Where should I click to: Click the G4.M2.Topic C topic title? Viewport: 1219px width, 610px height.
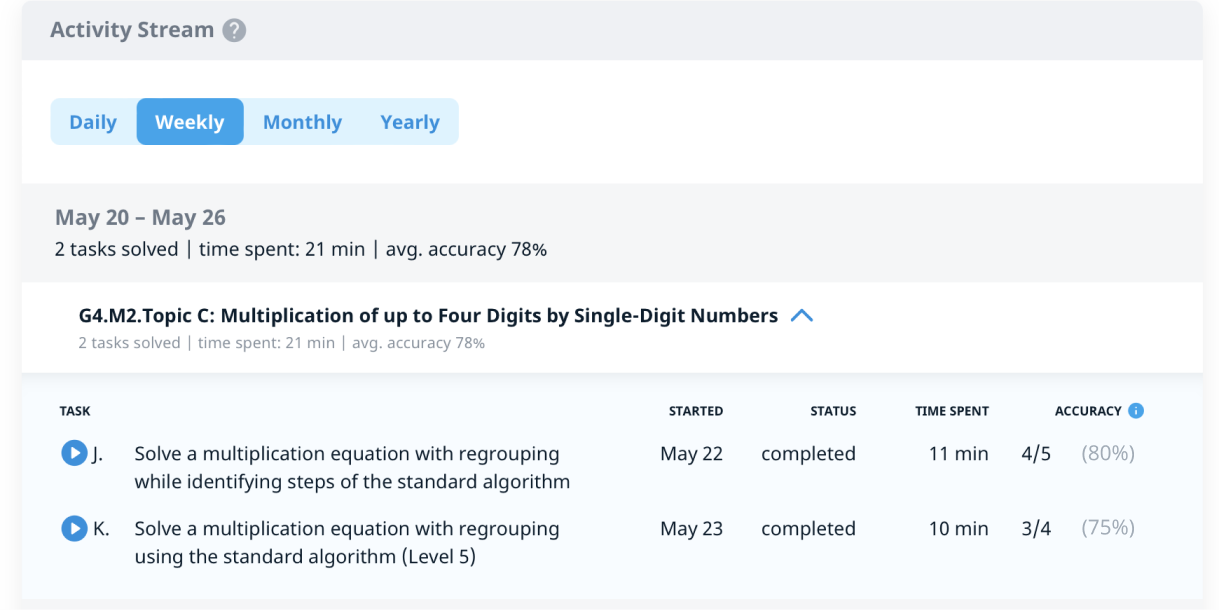428,316
